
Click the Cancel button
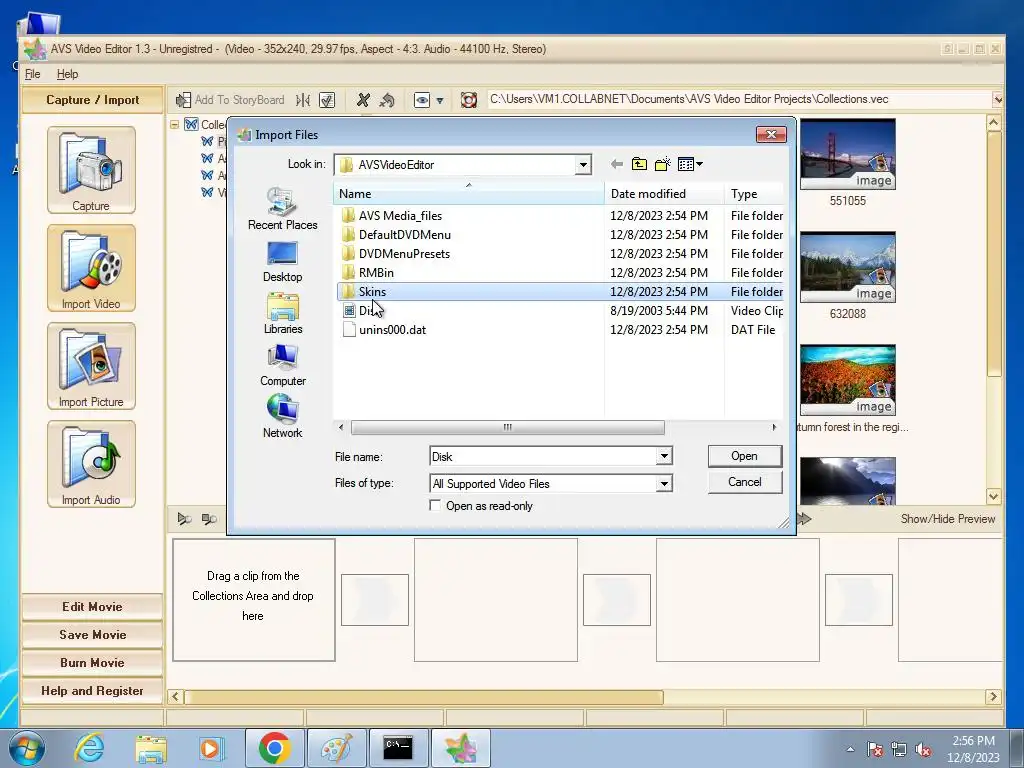pos(744,482)
